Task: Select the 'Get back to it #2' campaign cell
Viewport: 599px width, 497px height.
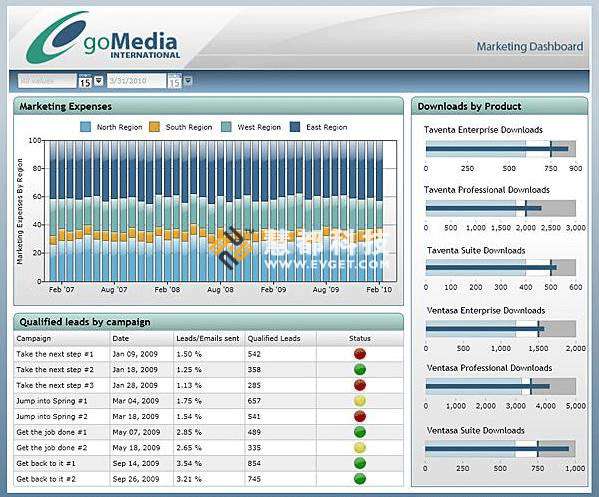Action: (x=62, y=479)
